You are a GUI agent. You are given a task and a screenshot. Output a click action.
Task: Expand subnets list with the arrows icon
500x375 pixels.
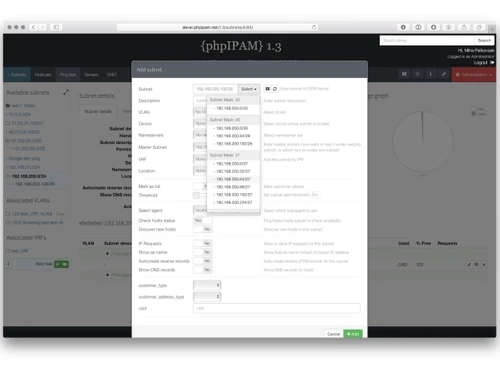(66, 92)
